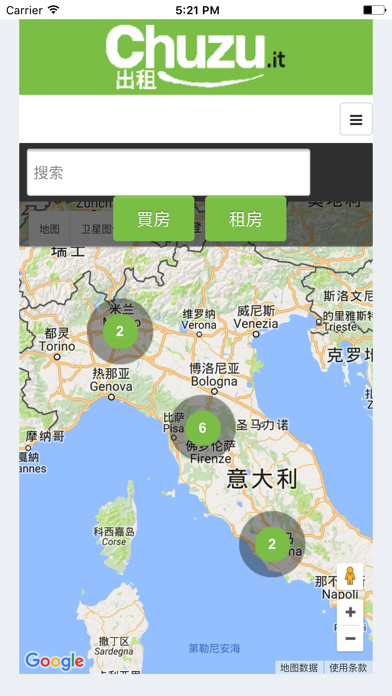
Task: Open the Milano cluster marker with 2
Action: 120,331
